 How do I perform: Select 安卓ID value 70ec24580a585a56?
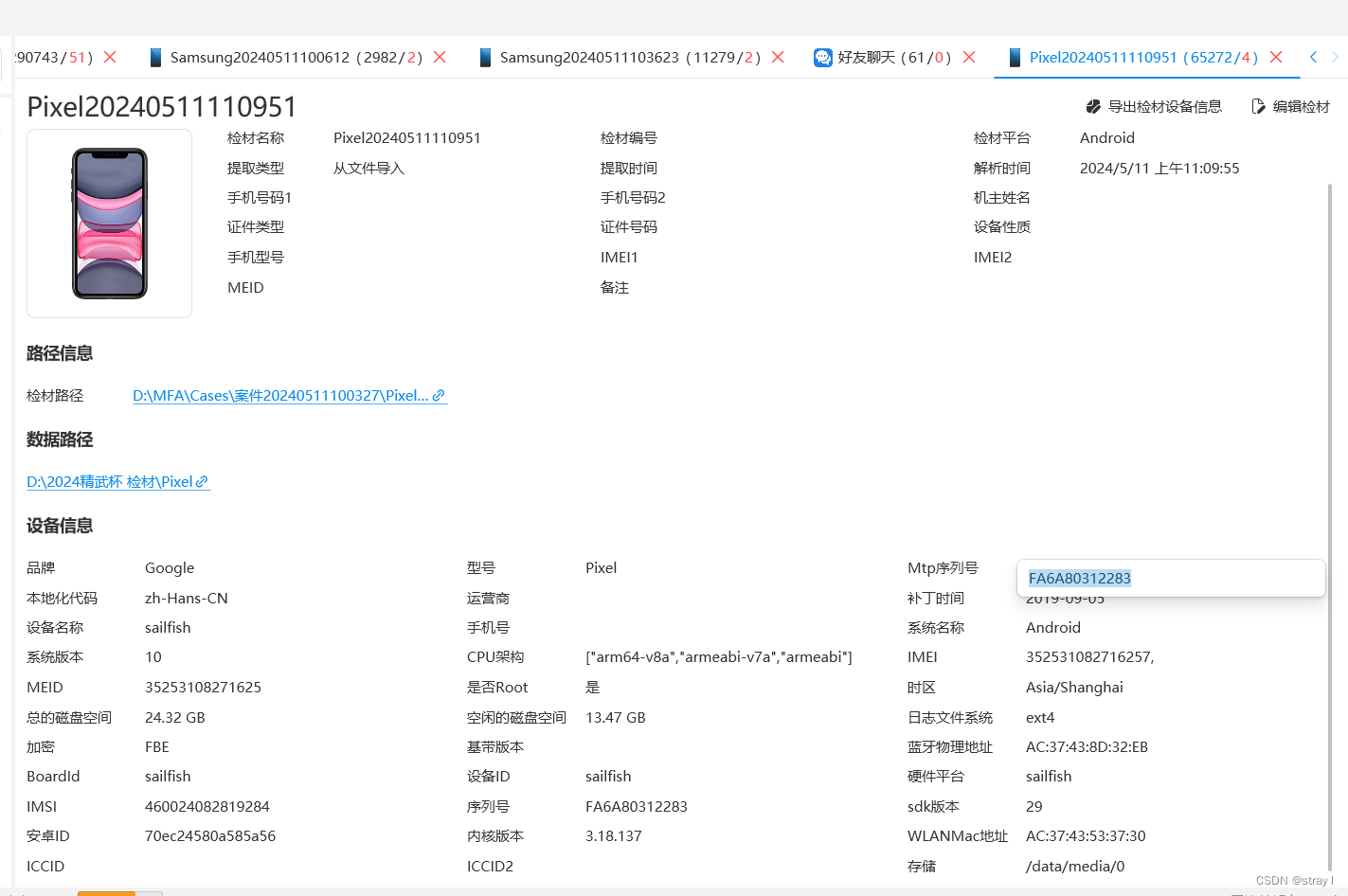(x=210, y=836)
